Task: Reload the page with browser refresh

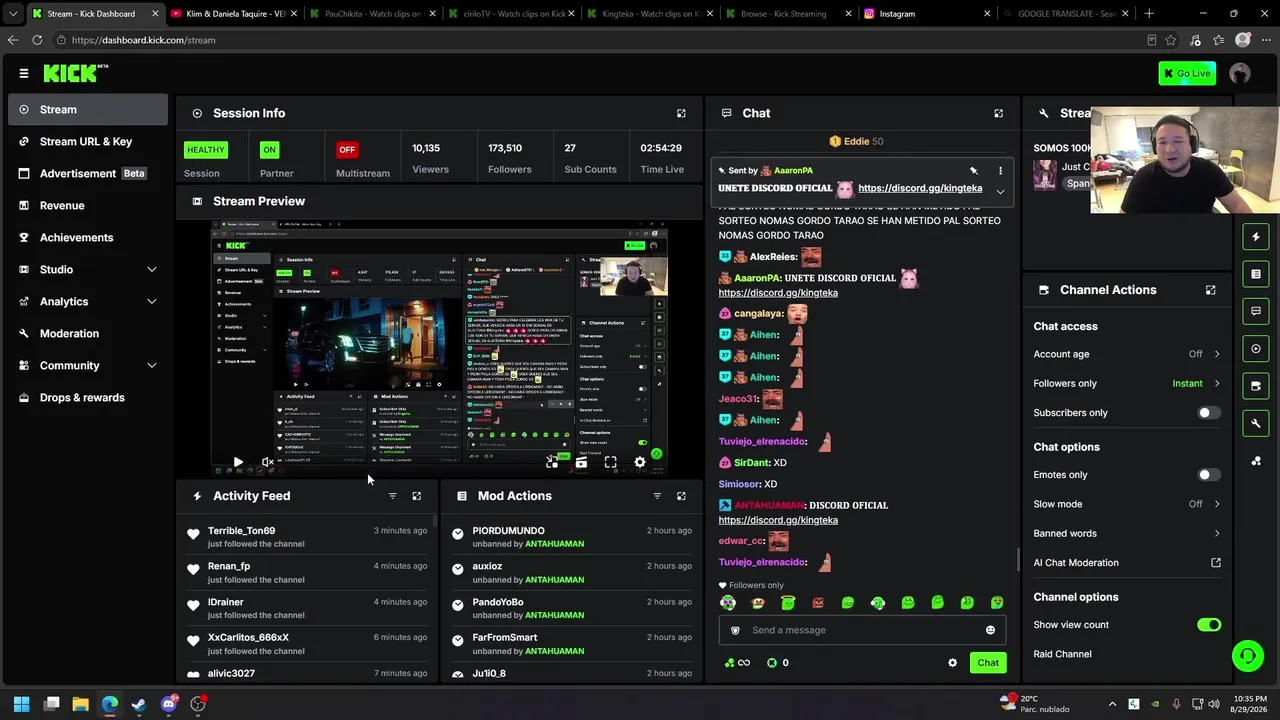Action: click(x=37, y=40)
